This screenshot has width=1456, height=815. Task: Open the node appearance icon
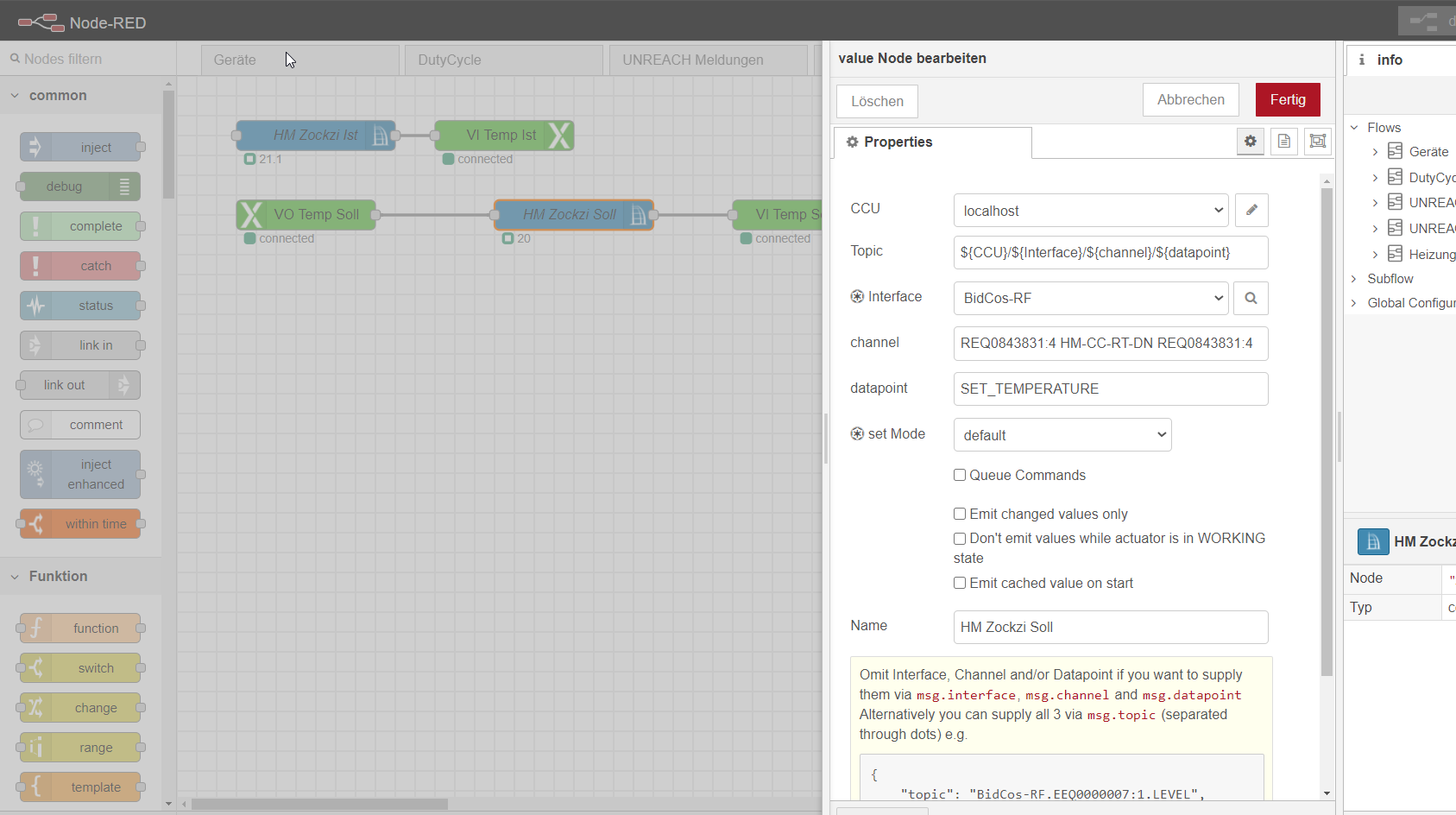tap(1317, 141)
